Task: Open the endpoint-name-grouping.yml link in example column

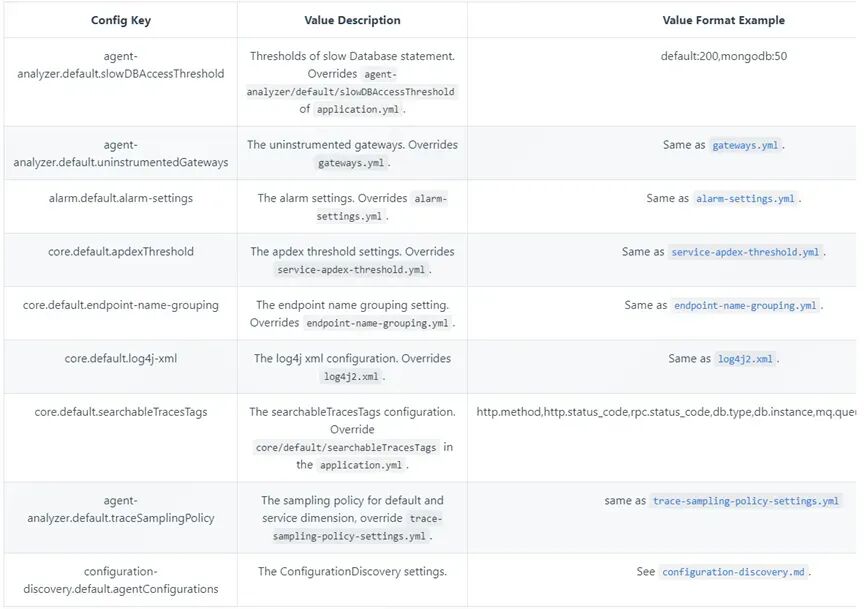Action: pos(745,305)
